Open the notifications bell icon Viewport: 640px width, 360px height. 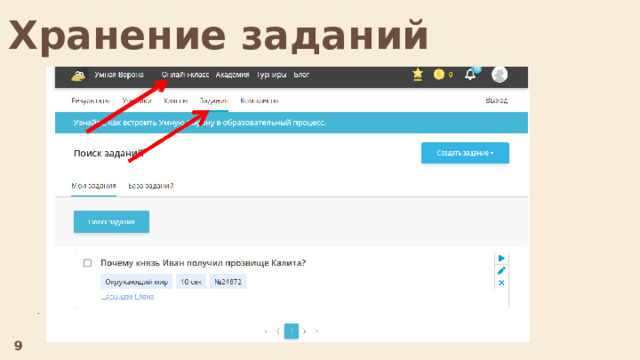click(470, 75)
